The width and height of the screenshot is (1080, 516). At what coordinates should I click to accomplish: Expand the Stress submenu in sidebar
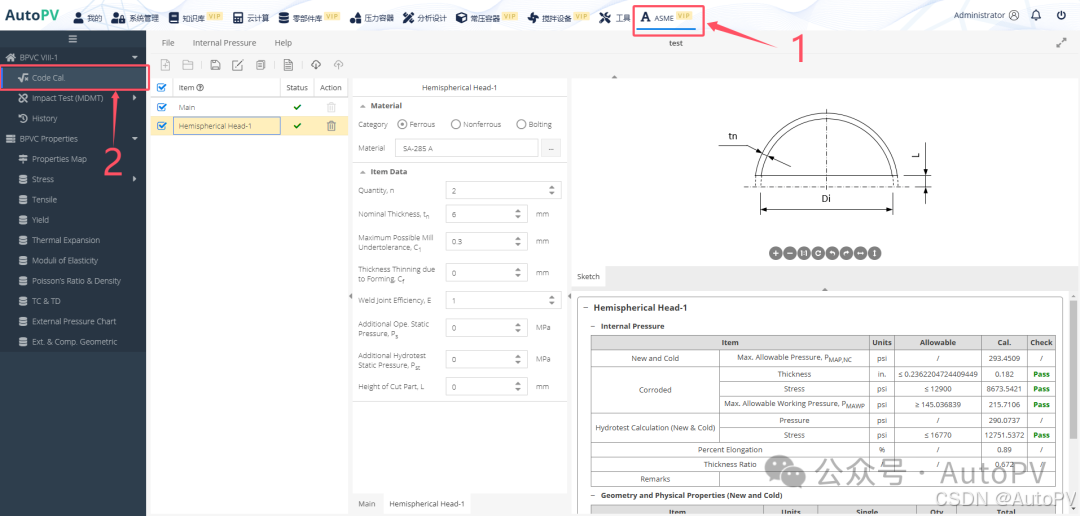click(135, 179)
